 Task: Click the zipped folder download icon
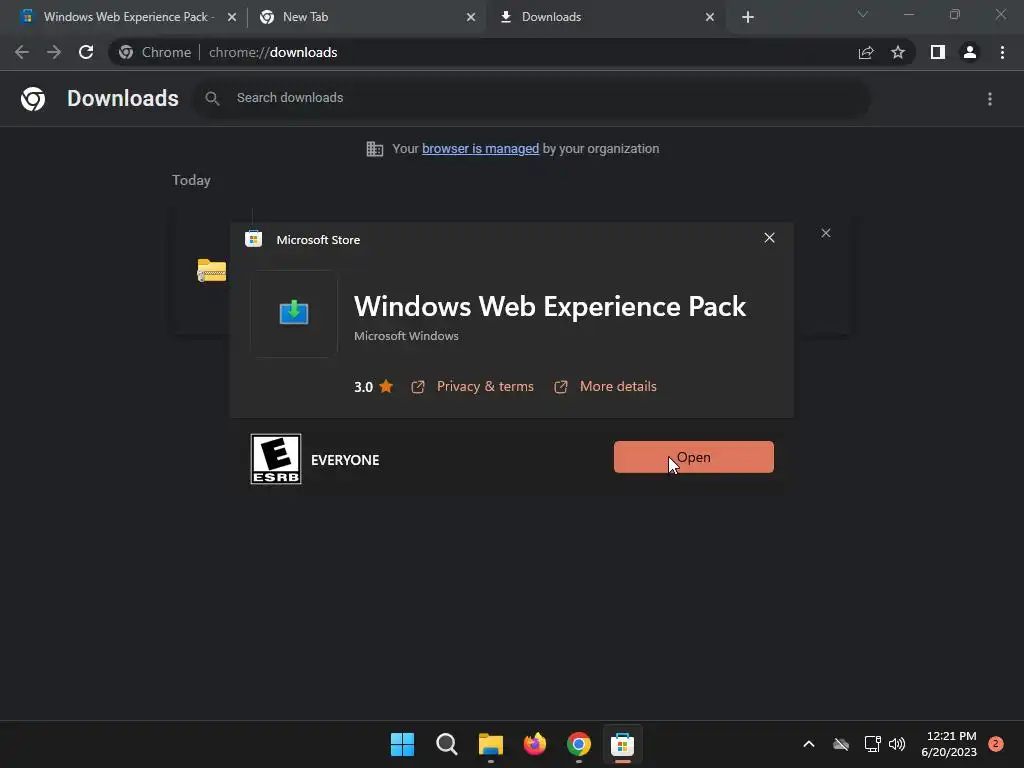point(212,270)
